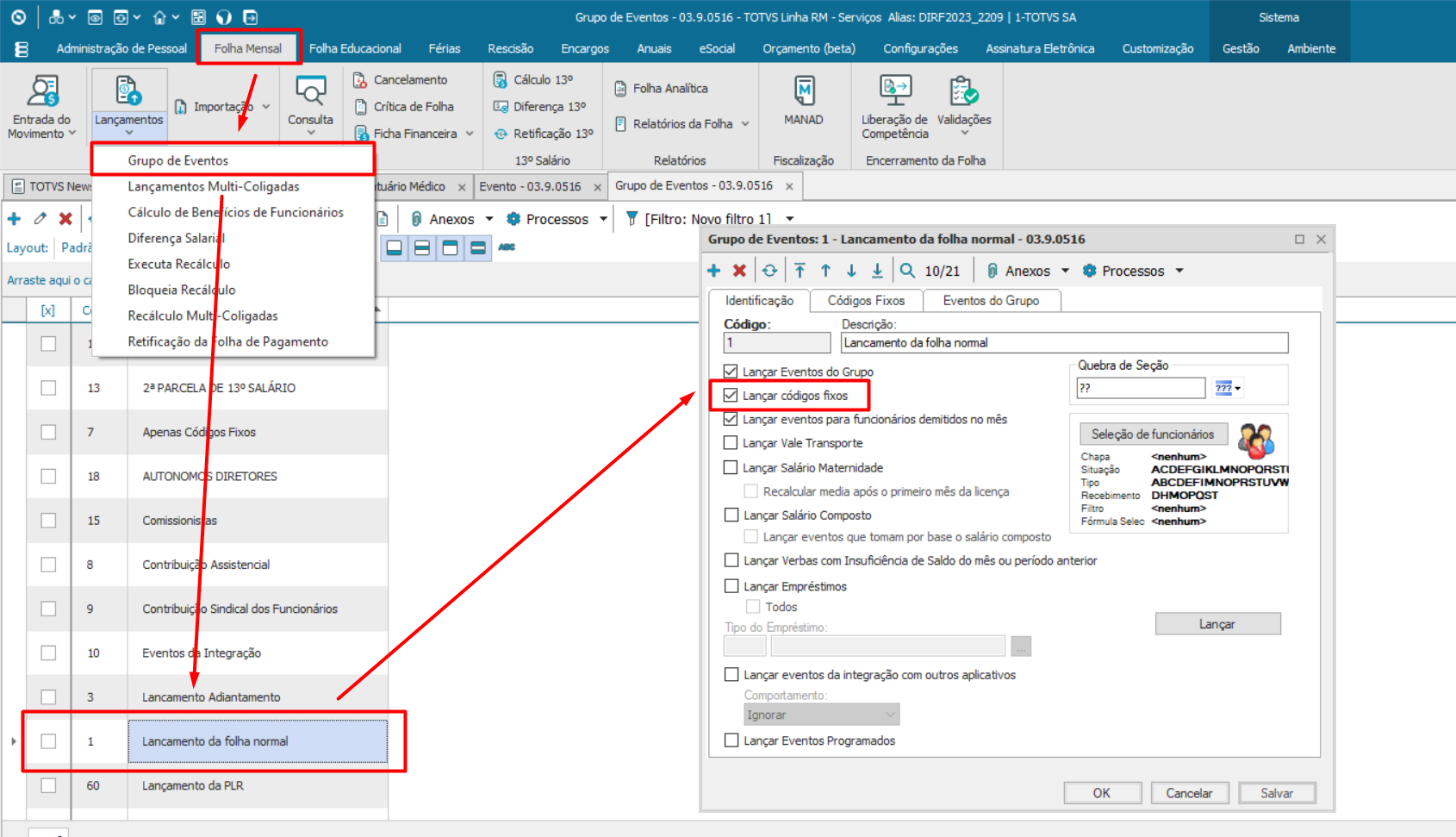Click Seleção de funcionários button

(x=1153, y=434)
